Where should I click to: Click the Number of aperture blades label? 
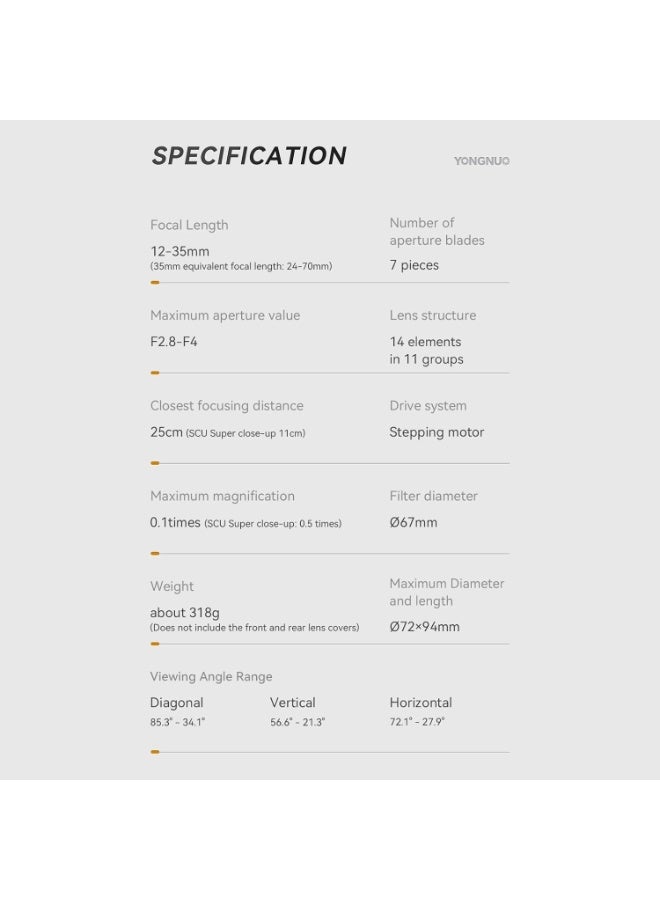coord(437,232)
